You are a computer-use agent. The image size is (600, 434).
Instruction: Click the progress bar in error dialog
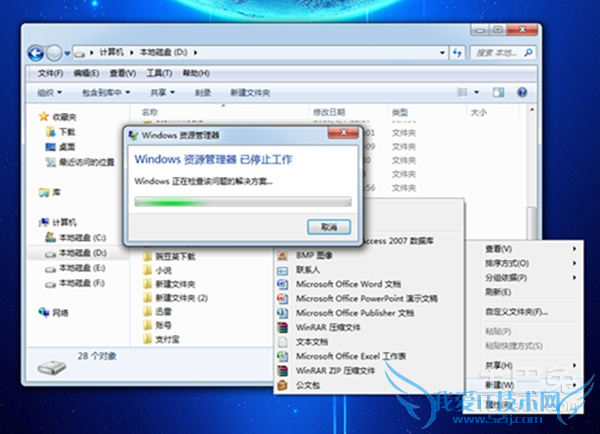[x=243, y=202]
